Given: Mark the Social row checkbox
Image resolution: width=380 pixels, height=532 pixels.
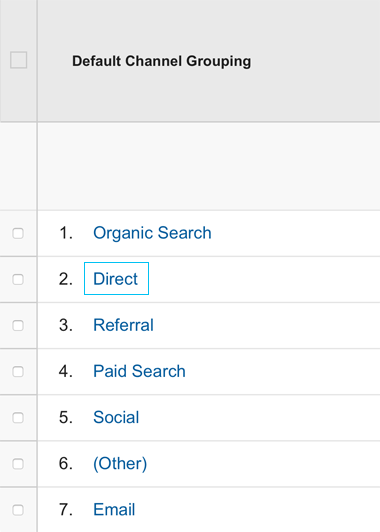Looking at the screenshot, I should (18, 418).
